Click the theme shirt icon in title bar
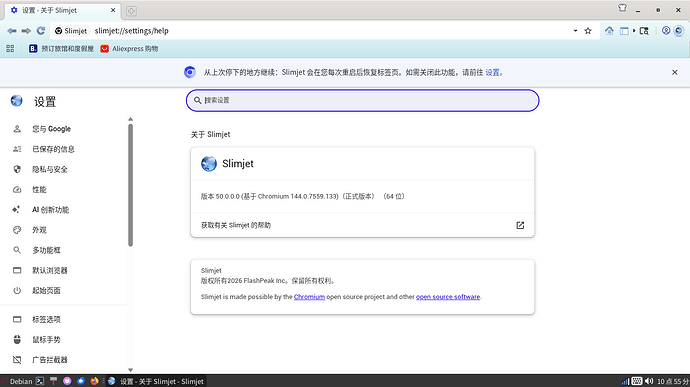 (x=622, y=8)
